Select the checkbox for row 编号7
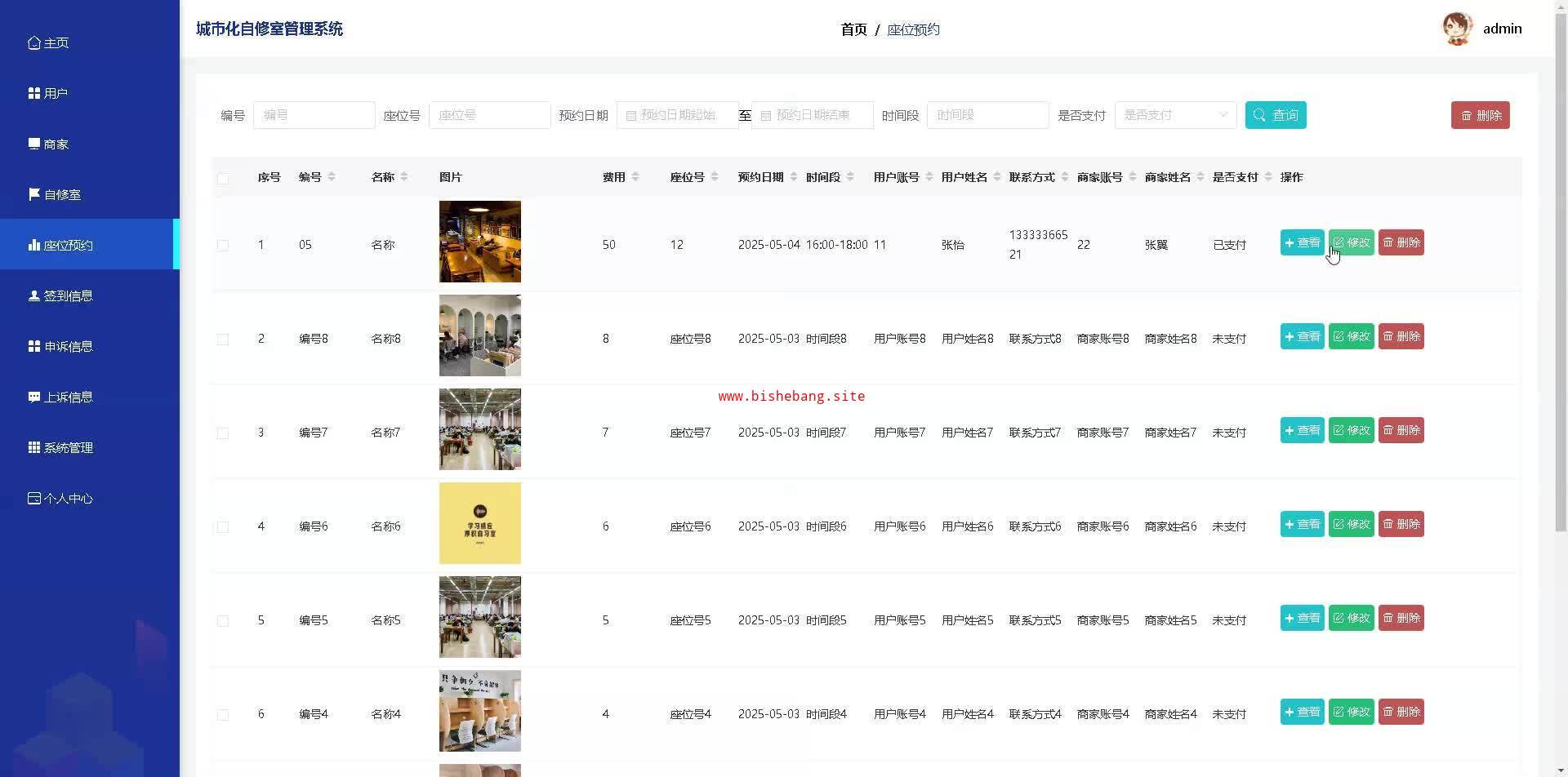The height and width of the screenshot is (777, 1568). pyautogui.click(x=223, y=433)
